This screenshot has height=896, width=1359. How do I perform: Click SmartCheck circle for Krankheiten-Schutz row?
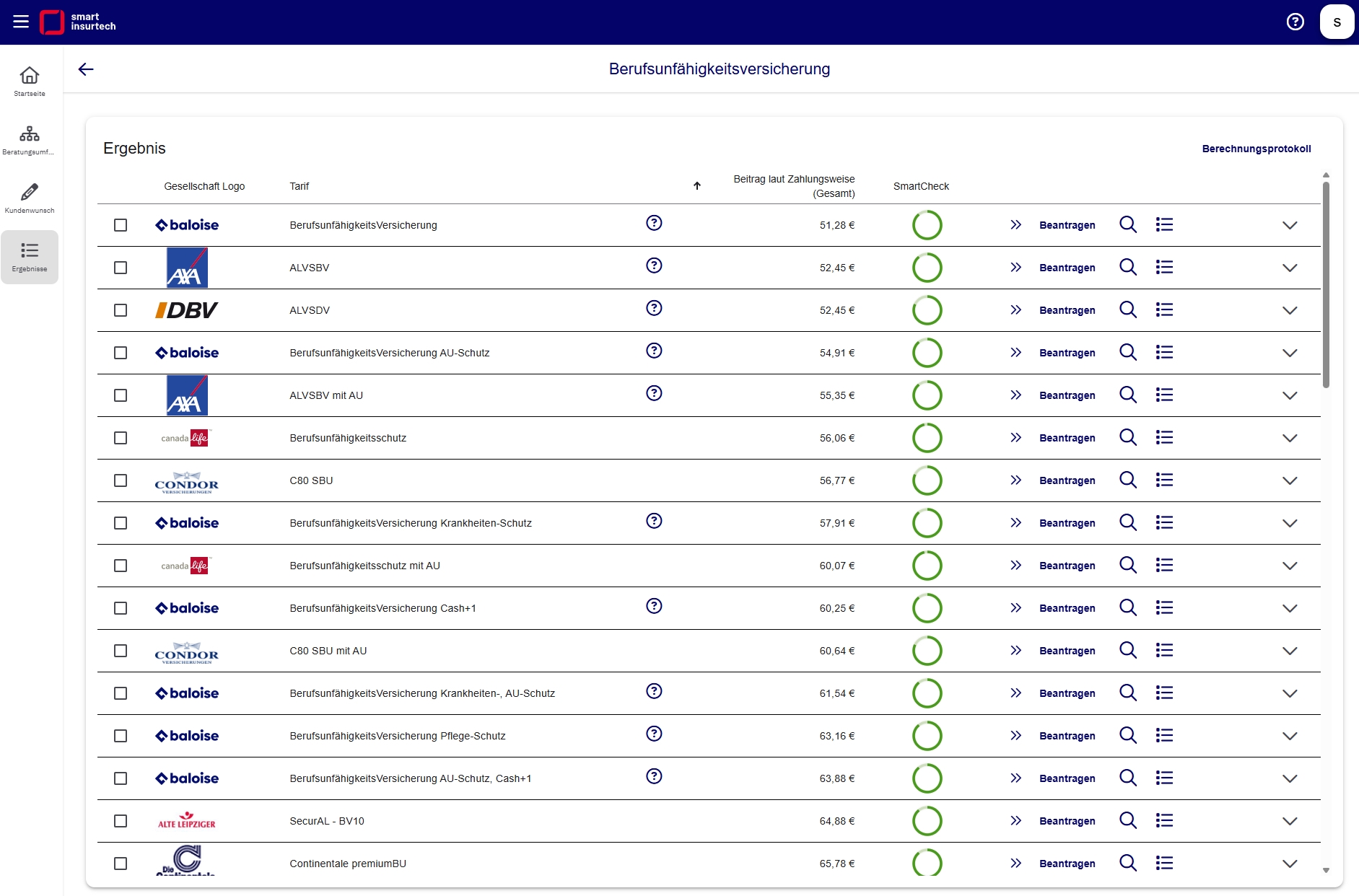(927, 523)
